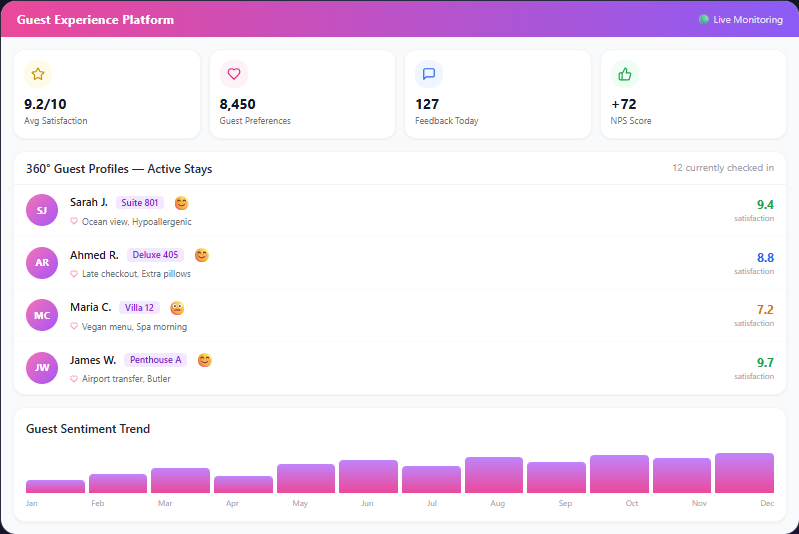Select the Aug bar in sentiment chart
This screenshot has width=799, height=534.
(494, 475)
